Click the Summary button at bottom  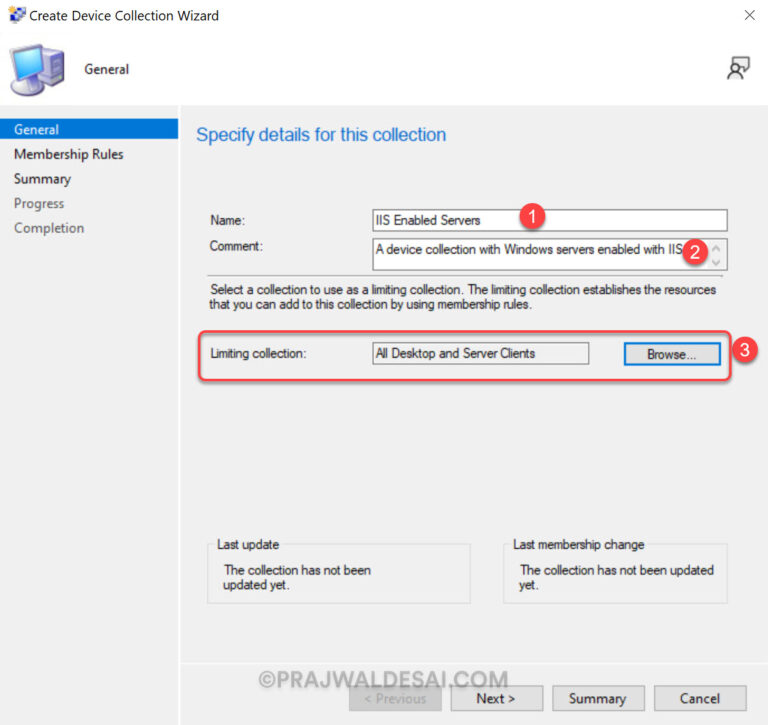click(x=598, y=698)
